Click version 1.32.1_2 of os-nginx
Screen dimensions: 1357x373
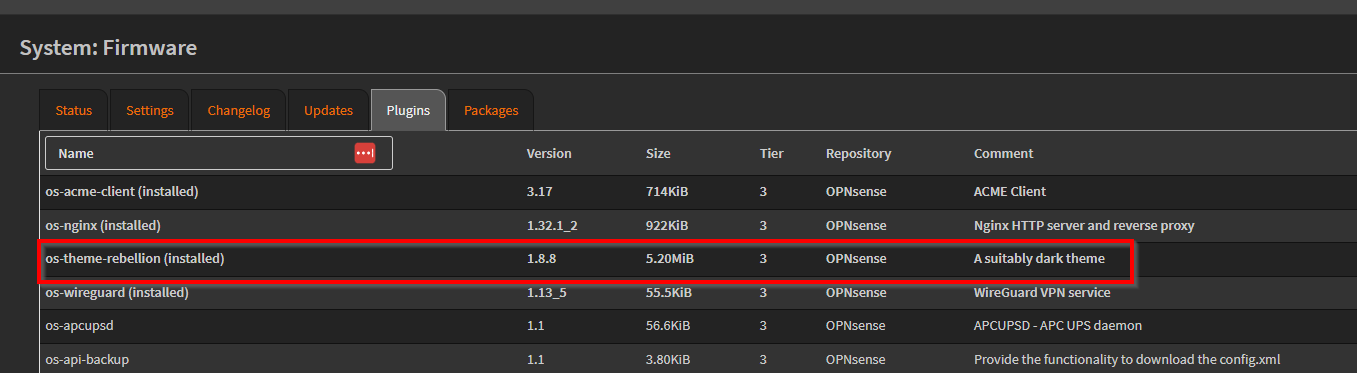pyautogui.click(x=552, y=225)
